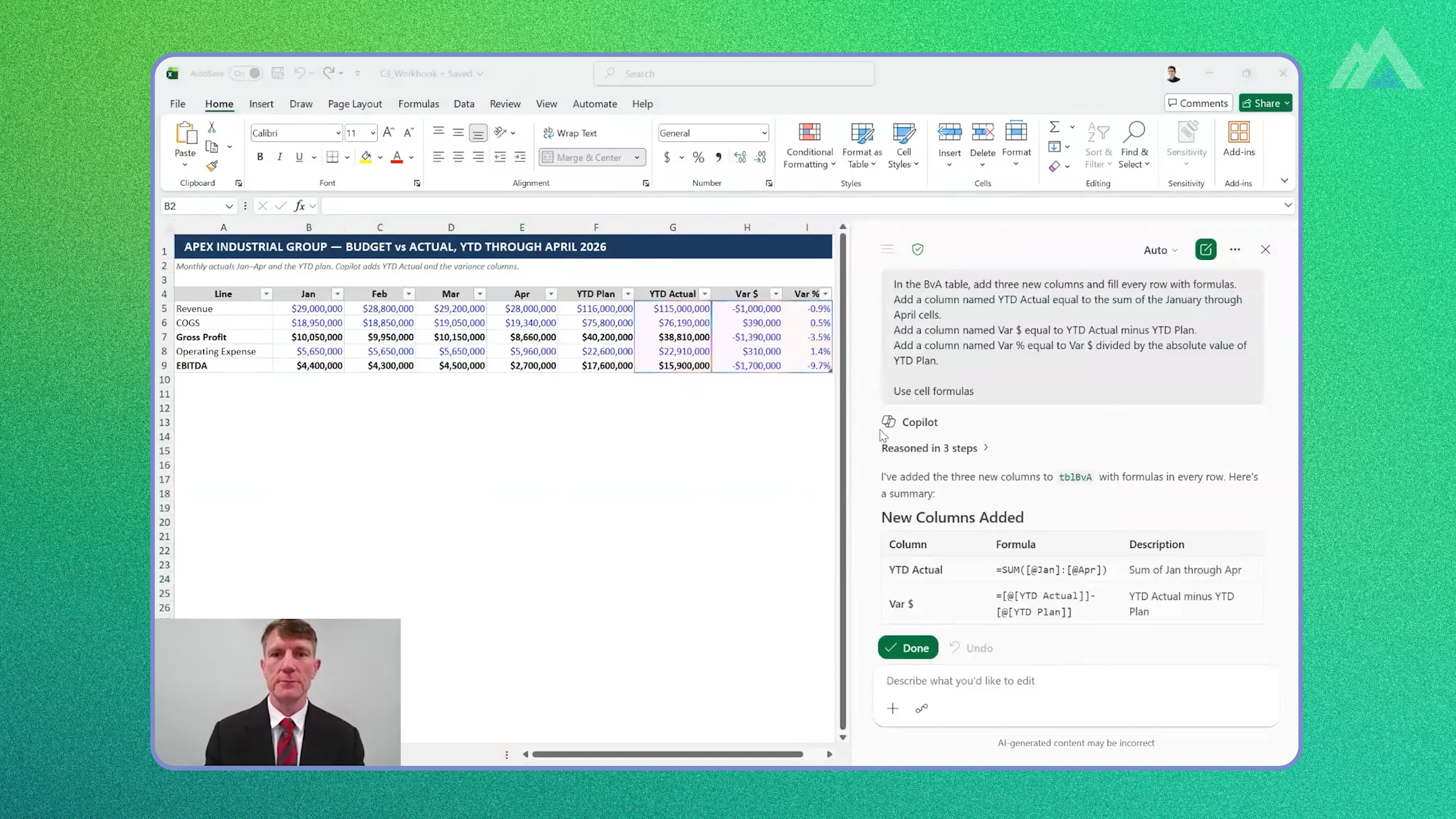Click the AutoSum sigma icon
The width and height of the screenshot is (1456, 819).
[x=1054, y=127]
